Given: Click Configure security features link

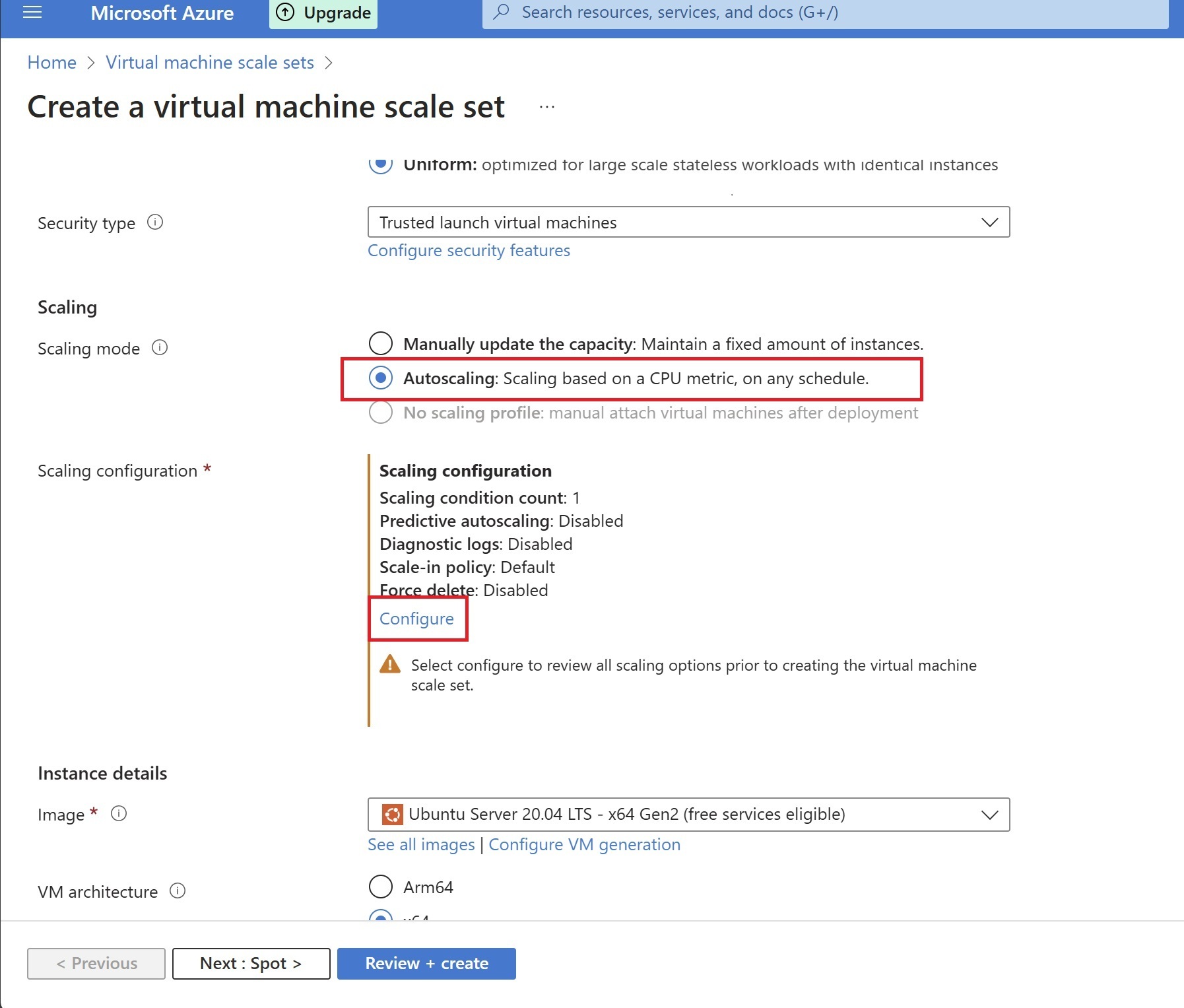Looking at the screenshot, I should [469, 250].
